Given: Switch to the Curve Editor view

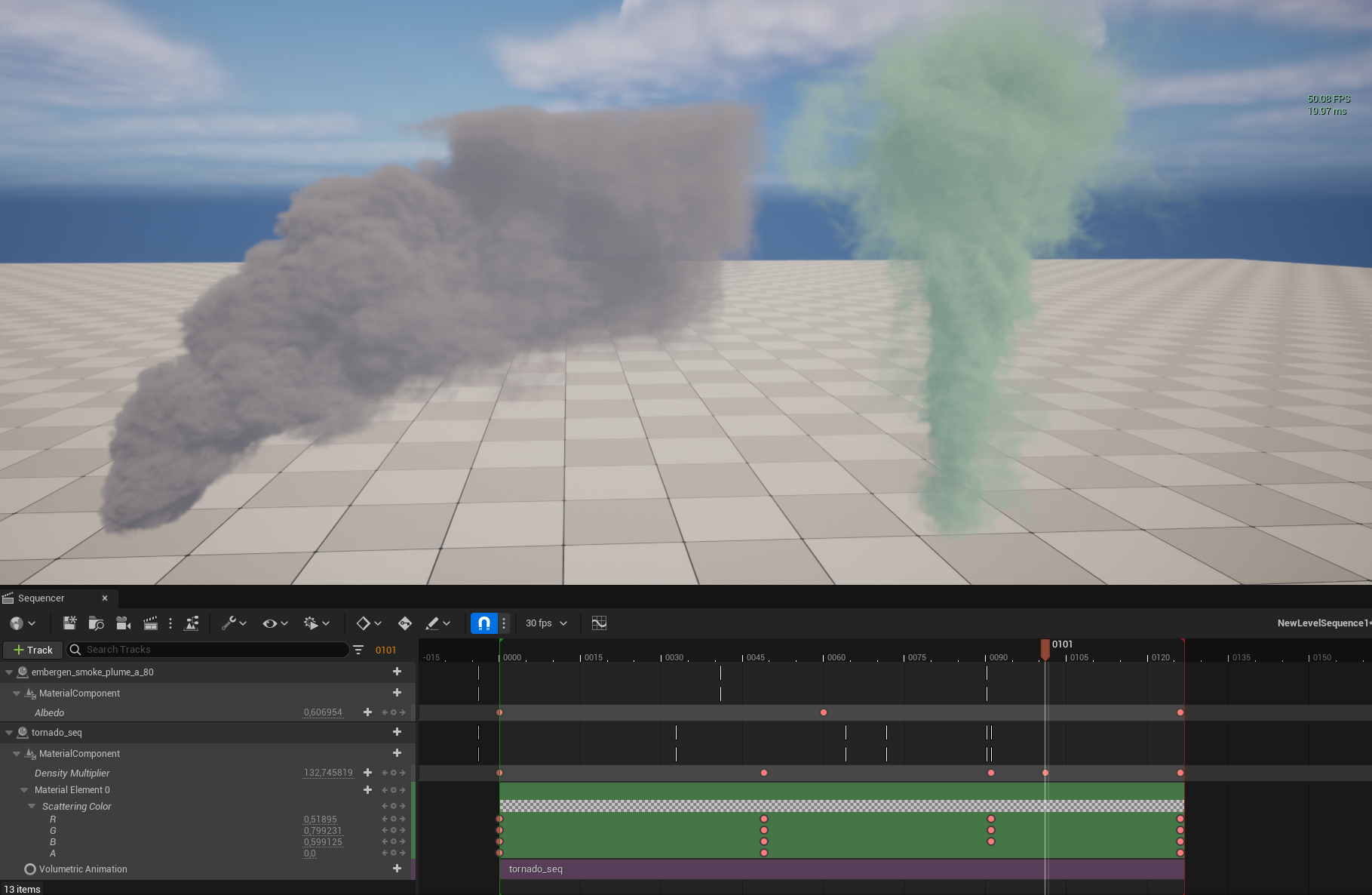Looking at the screenshot, I should tap(600, 623).
